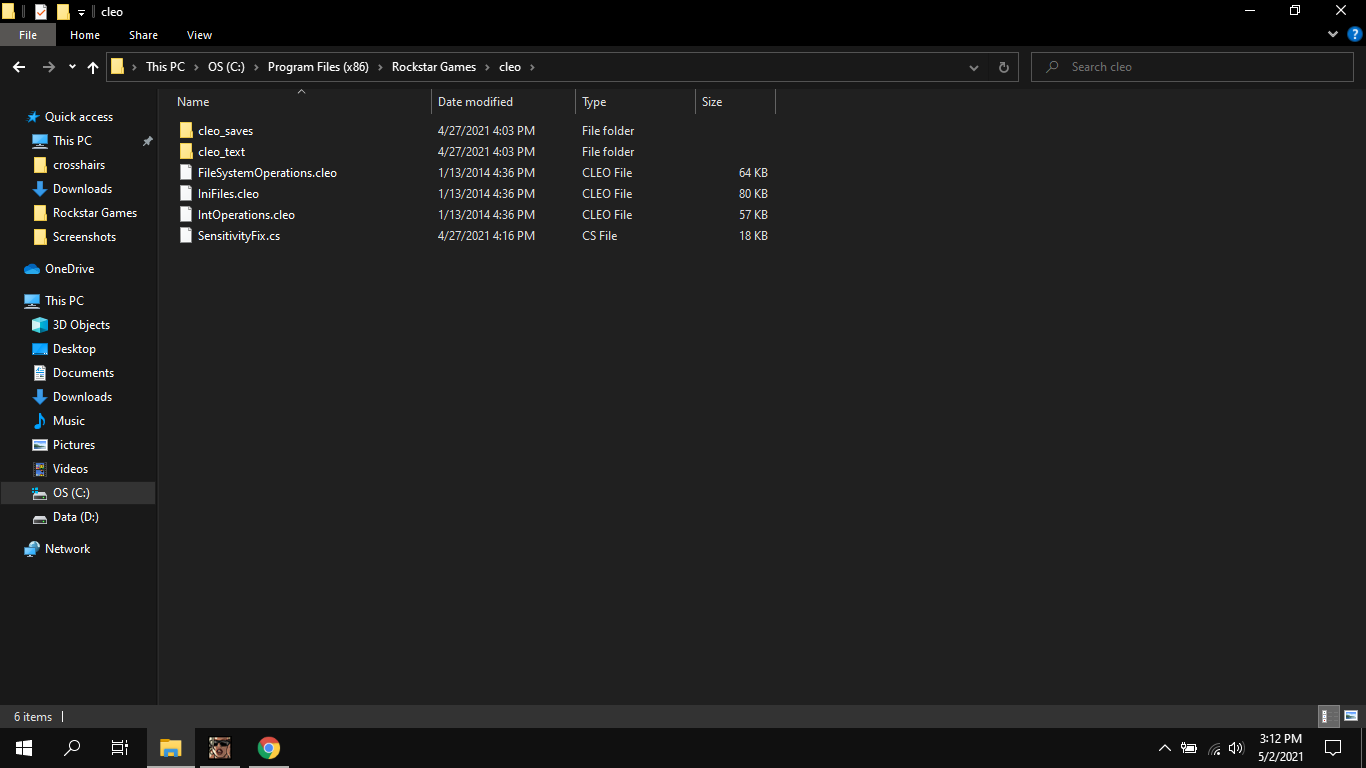Open Explorer help question mark icon
The height and width of the screenshot is (768, 1366).
[x=1355, y=34]
